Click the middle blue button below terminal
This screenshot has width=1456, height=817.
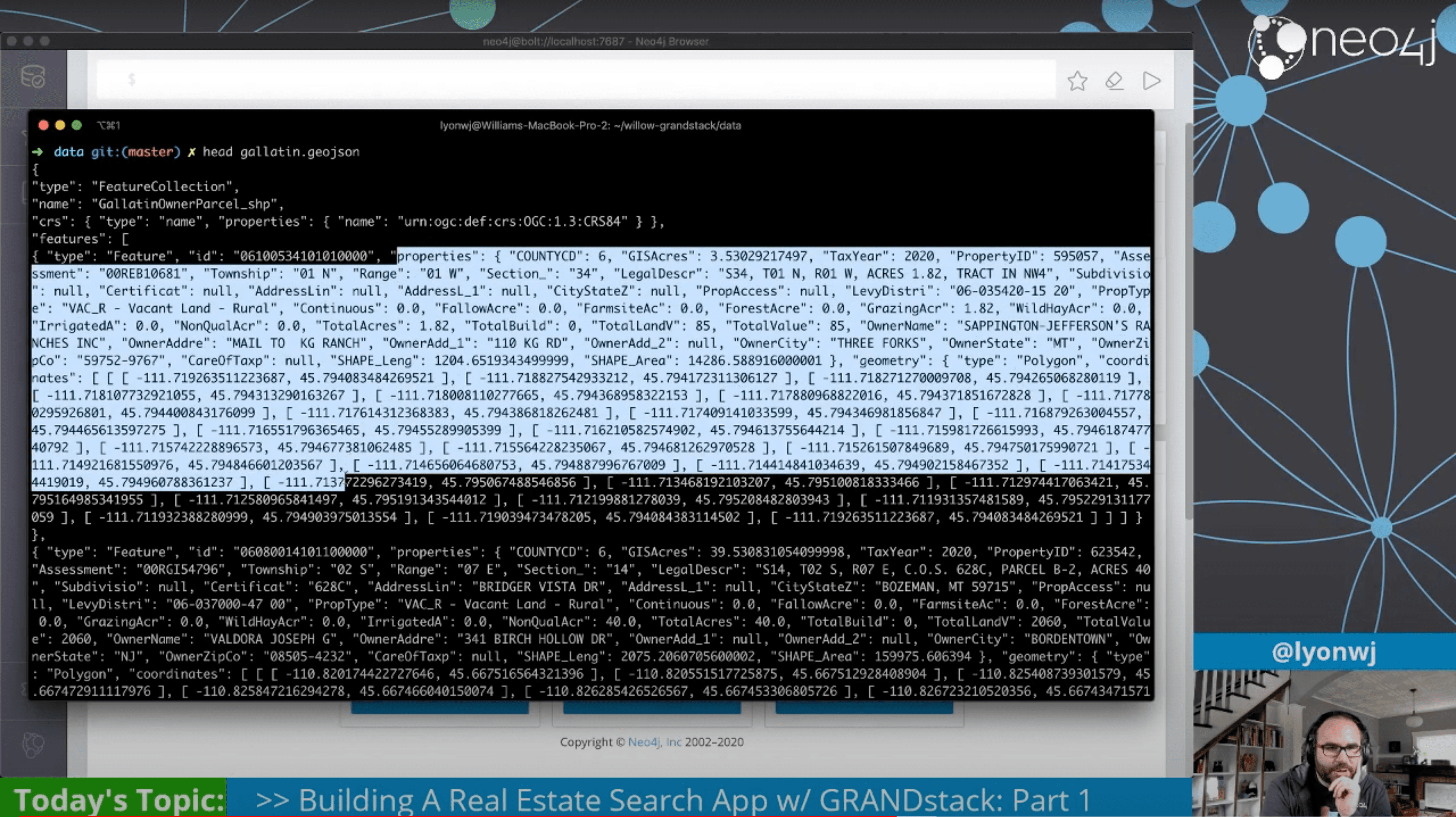click(652, 707)
